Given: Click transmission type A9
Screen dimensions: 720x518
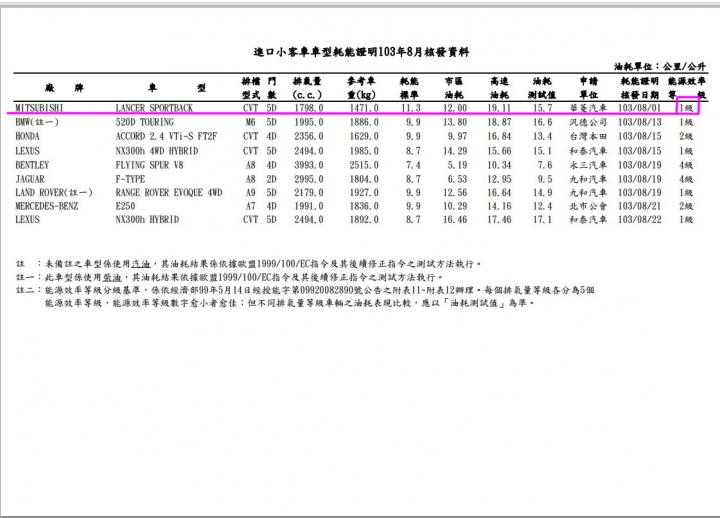Looking at the screenshot, I should [250, 193].
